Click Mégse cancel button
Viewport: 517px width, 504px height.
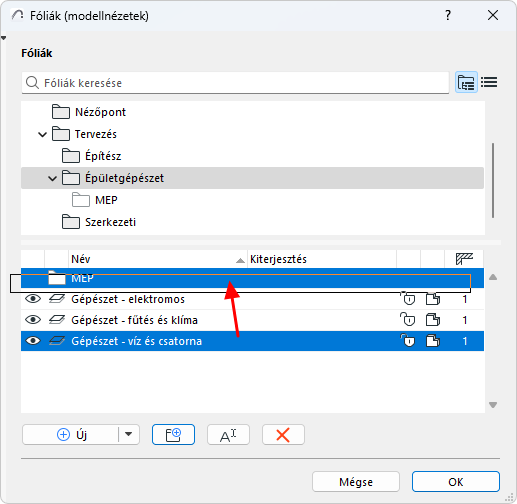tap(356, 482)
